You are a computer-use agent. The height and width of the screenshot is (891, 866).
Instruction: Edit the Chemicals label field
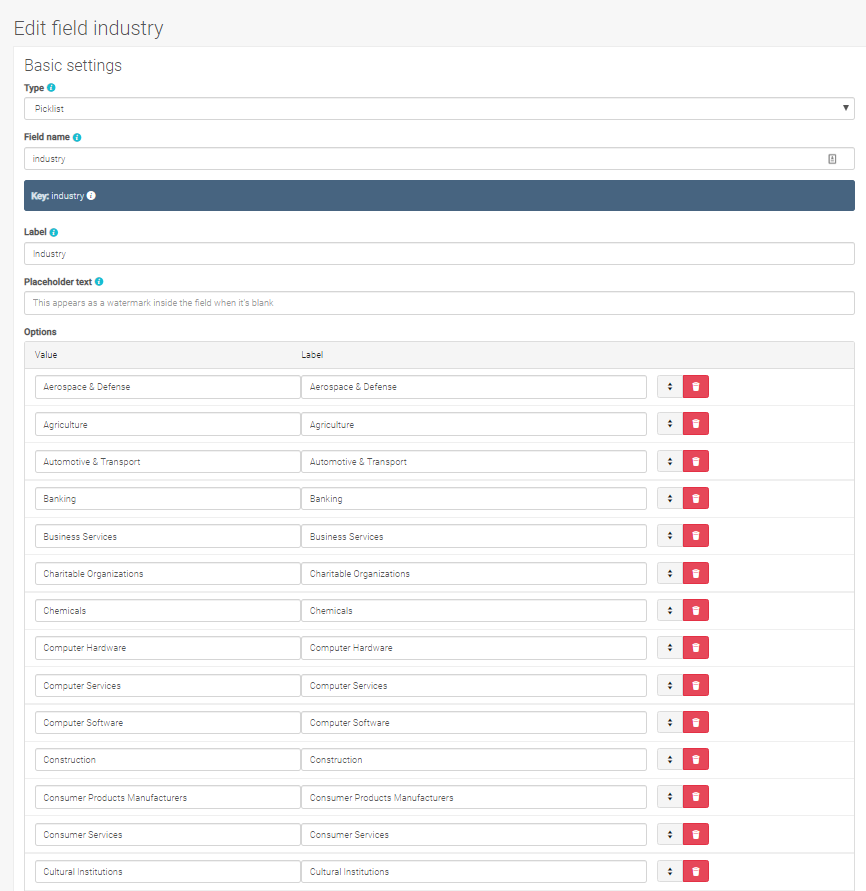[474, 611]
